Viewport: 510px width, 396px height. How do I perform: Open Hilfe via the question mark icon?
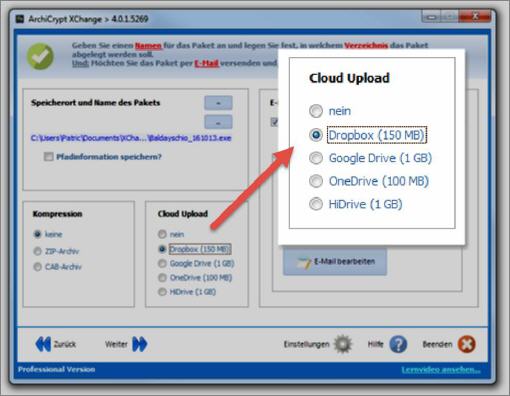coord(398,344)
